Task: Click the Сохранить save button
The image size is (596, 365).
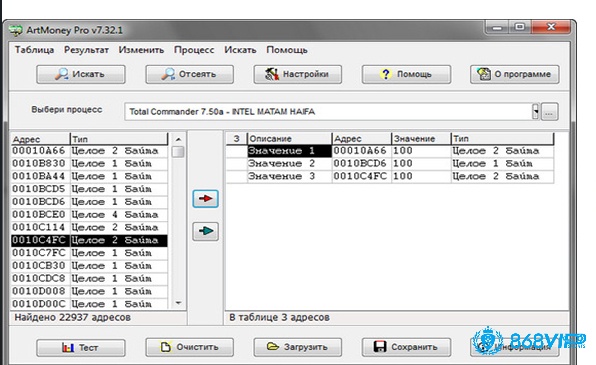Action: 406,347
